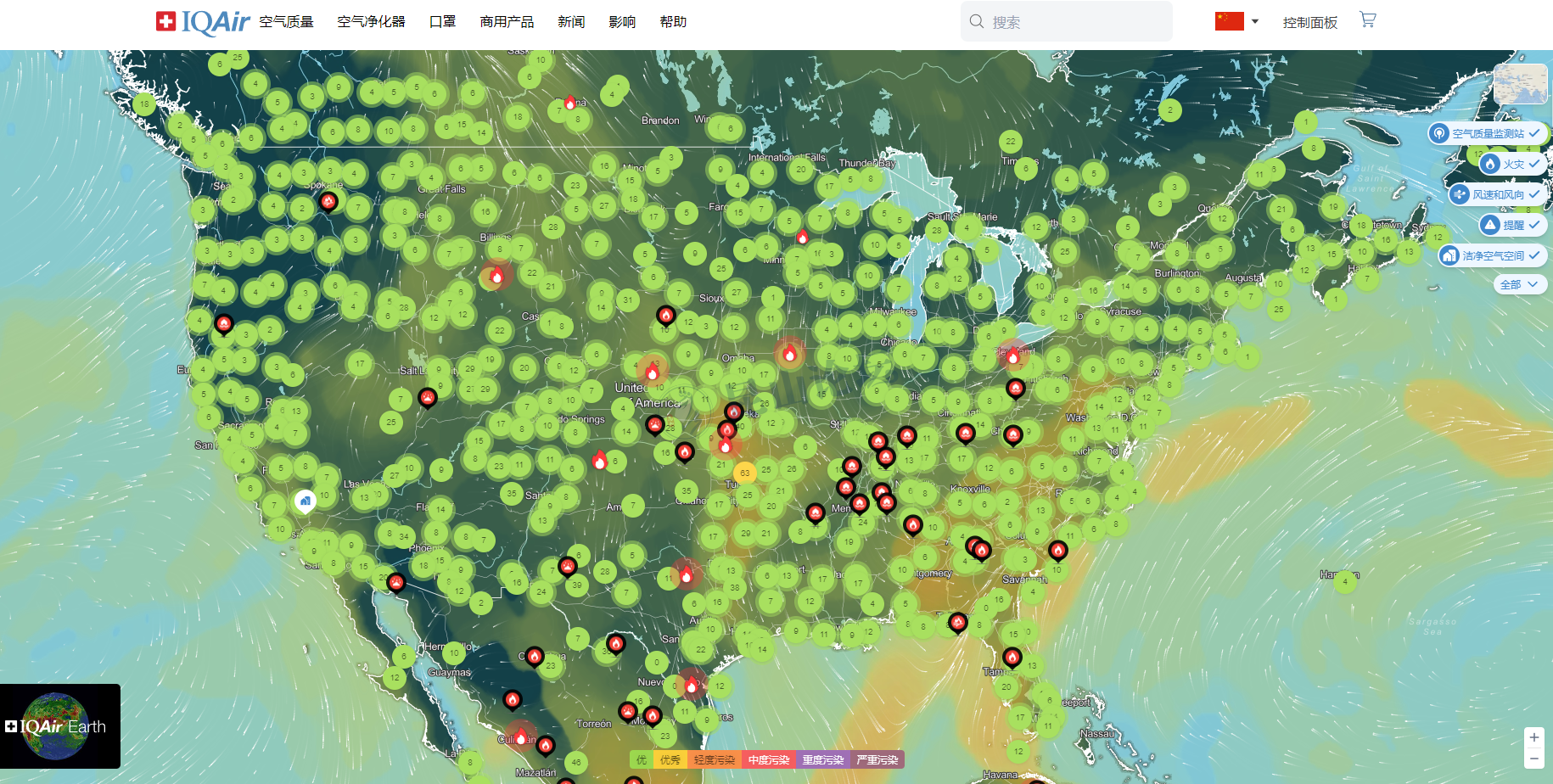Open the shopping cart
This screenshot has height=784, width=1553.
pyautogui.click(x=1367, y=20)
